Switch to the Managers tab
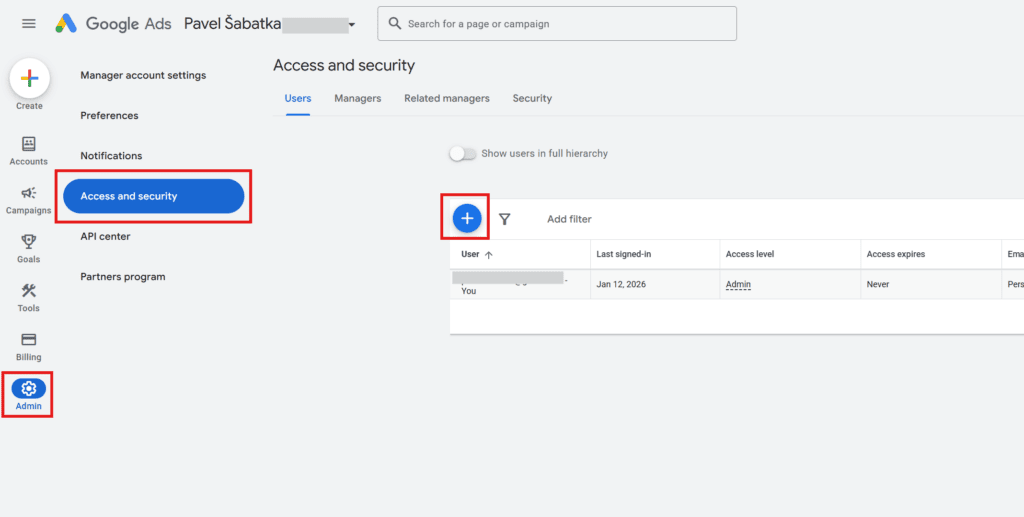Screen dimensions: 1024x517 [357, 98]
